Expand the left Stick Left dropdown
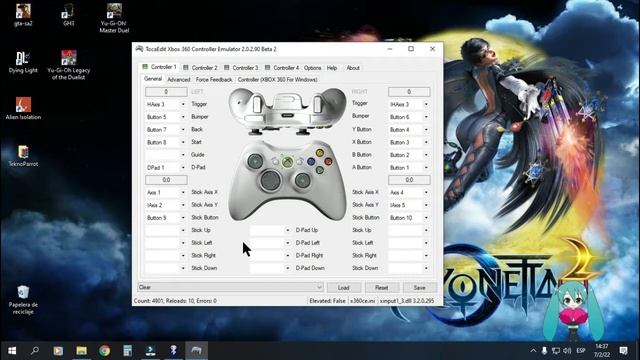The width and height of the screenshot is (640, 360). [x=183, y=243]
